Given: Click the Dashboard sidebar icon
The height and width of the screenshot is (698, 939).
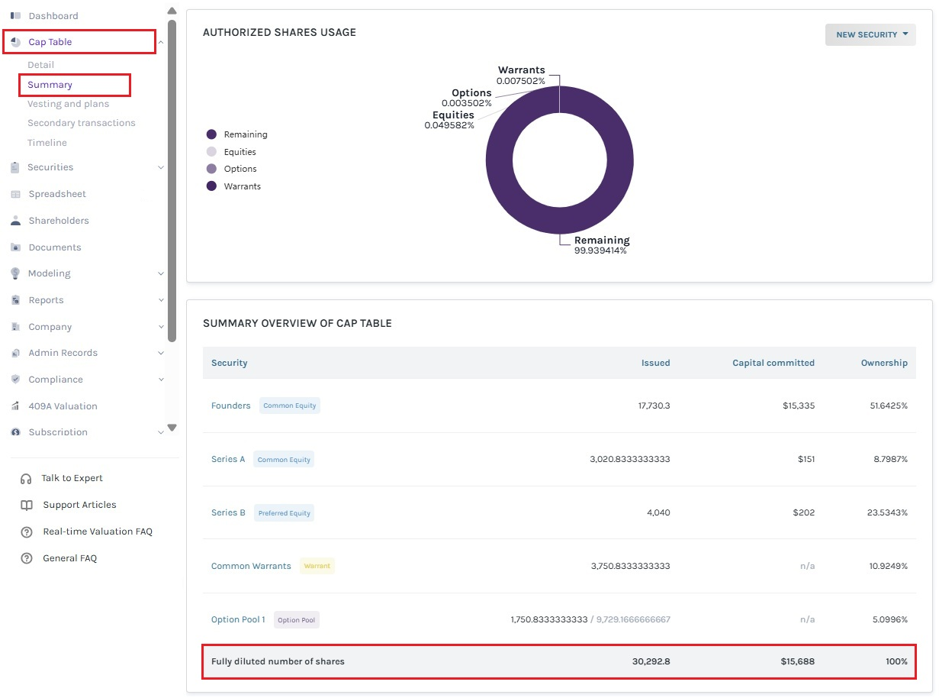Looking at the screenshot, I should [x=16, y=16].
